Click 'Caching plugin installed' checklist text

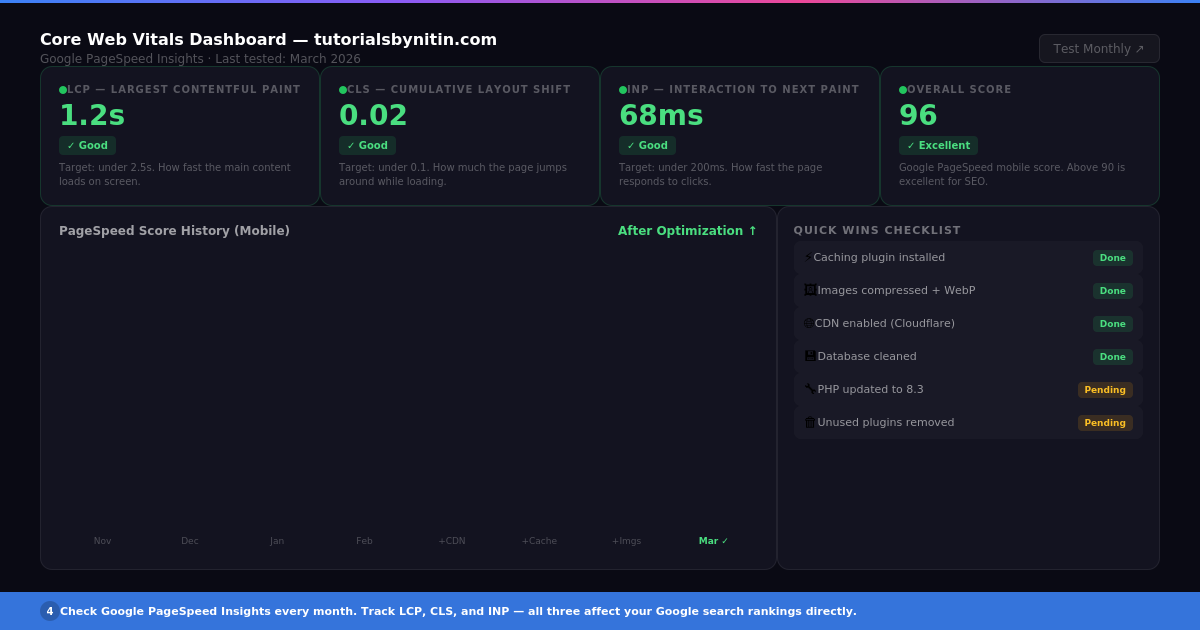(879, 257)
